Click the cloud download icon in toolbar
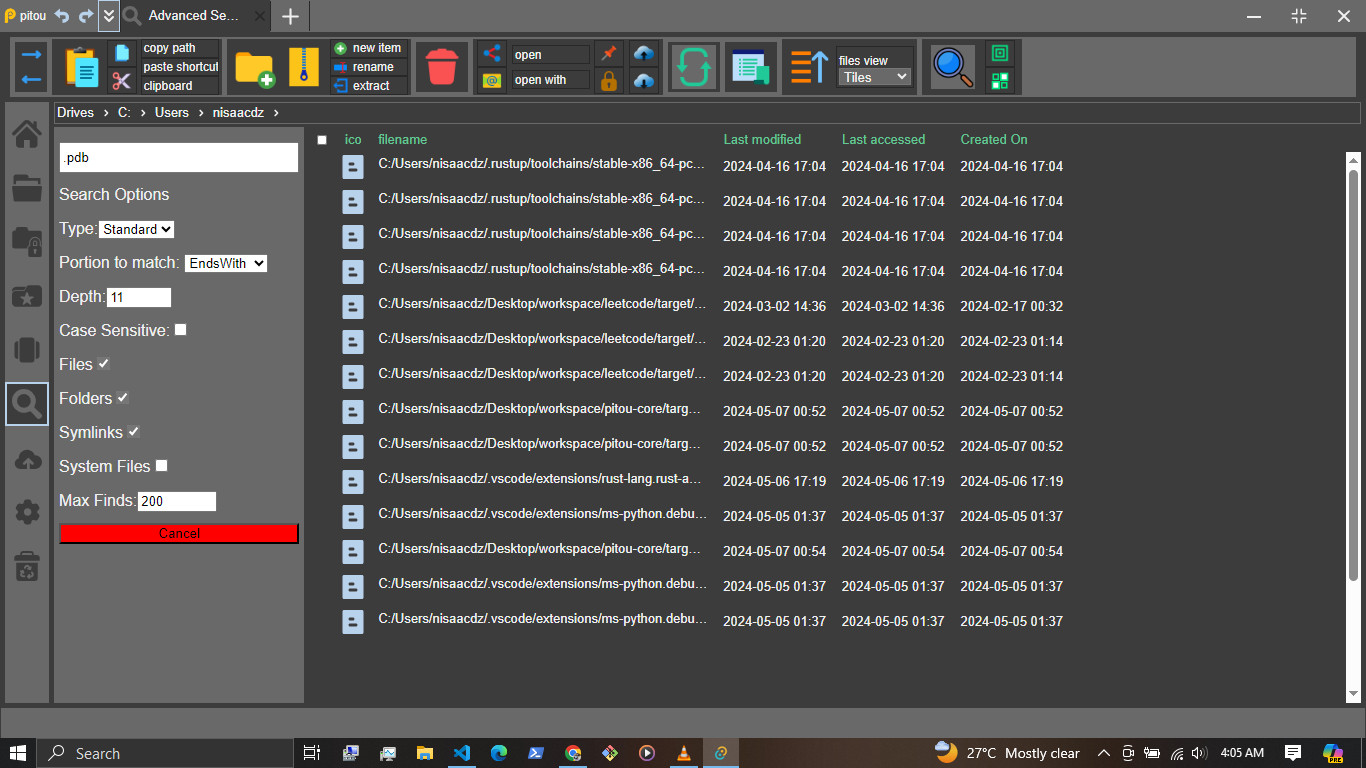The image size is (1366, 768). tap(644, 81)
